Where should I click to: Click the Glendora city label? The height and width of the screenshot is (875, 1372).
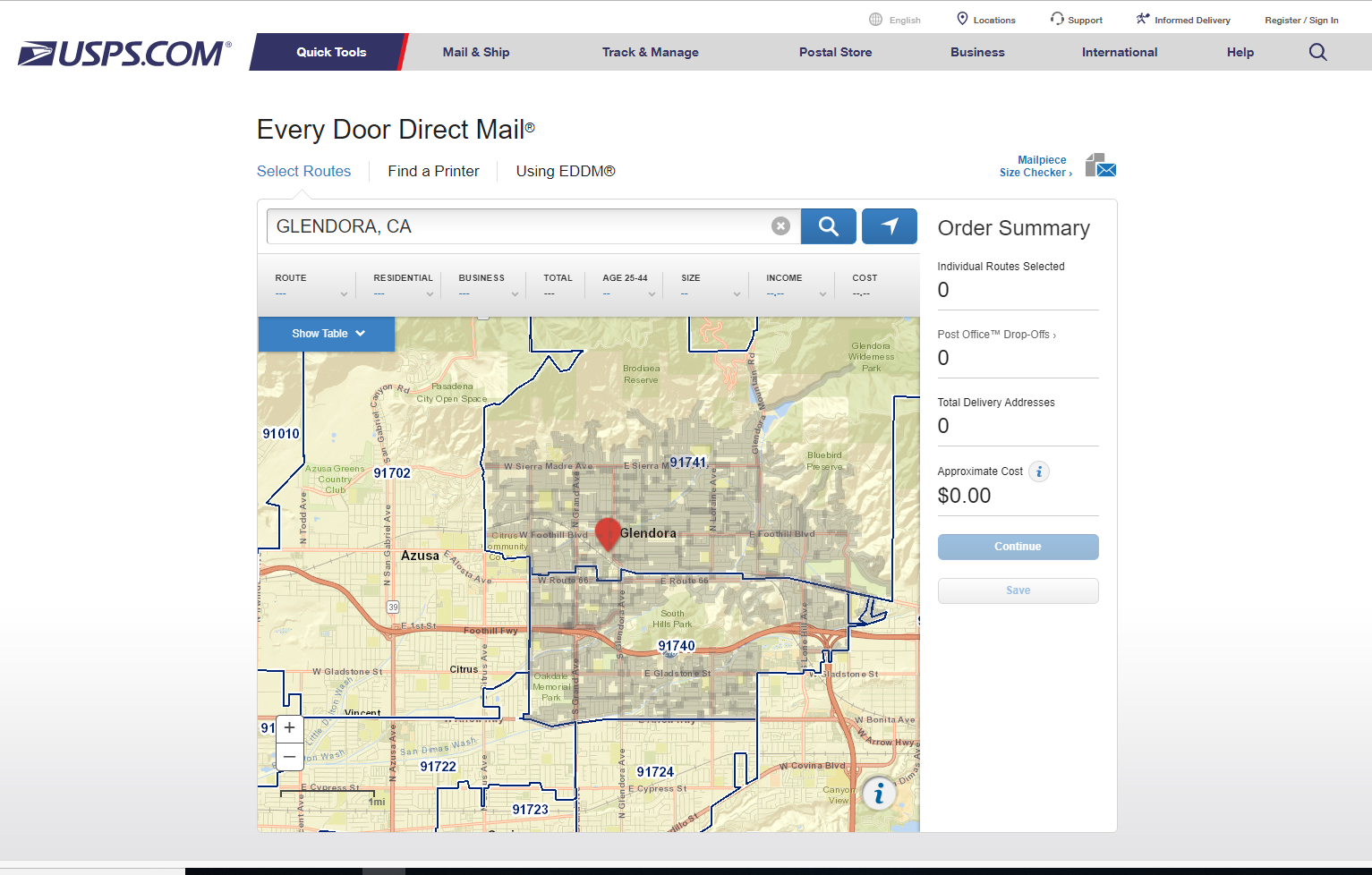(x=648, y=533)
